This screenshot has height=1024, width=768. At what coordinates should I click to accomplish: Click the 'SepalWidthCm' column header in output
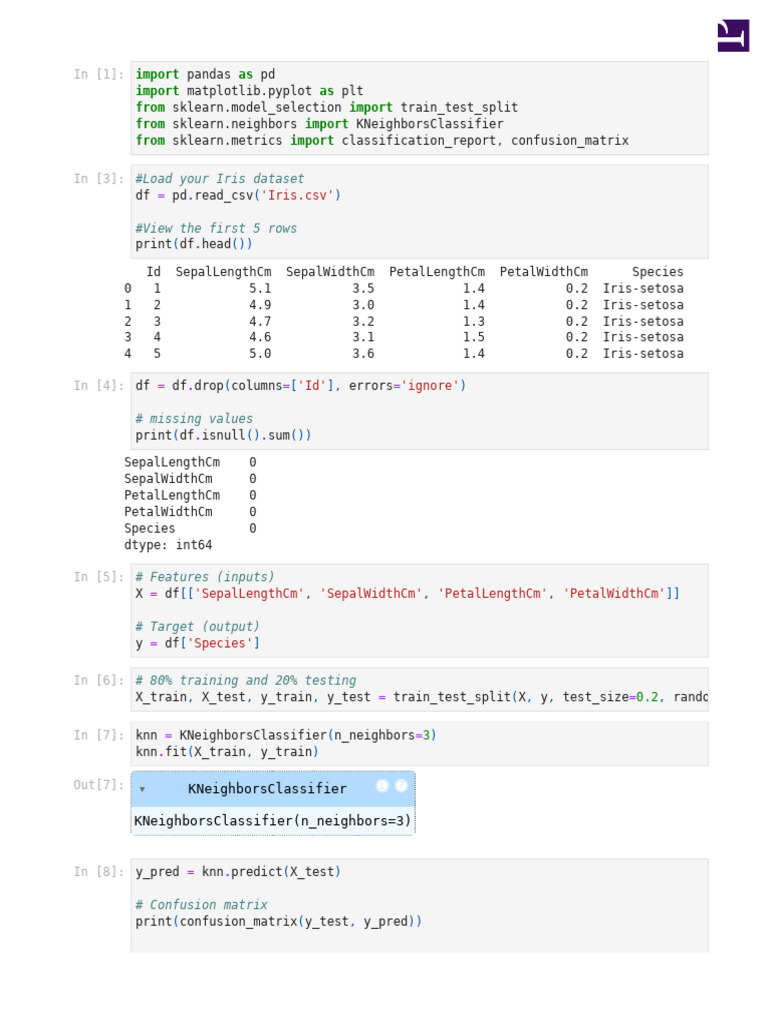tap(330, 272)
